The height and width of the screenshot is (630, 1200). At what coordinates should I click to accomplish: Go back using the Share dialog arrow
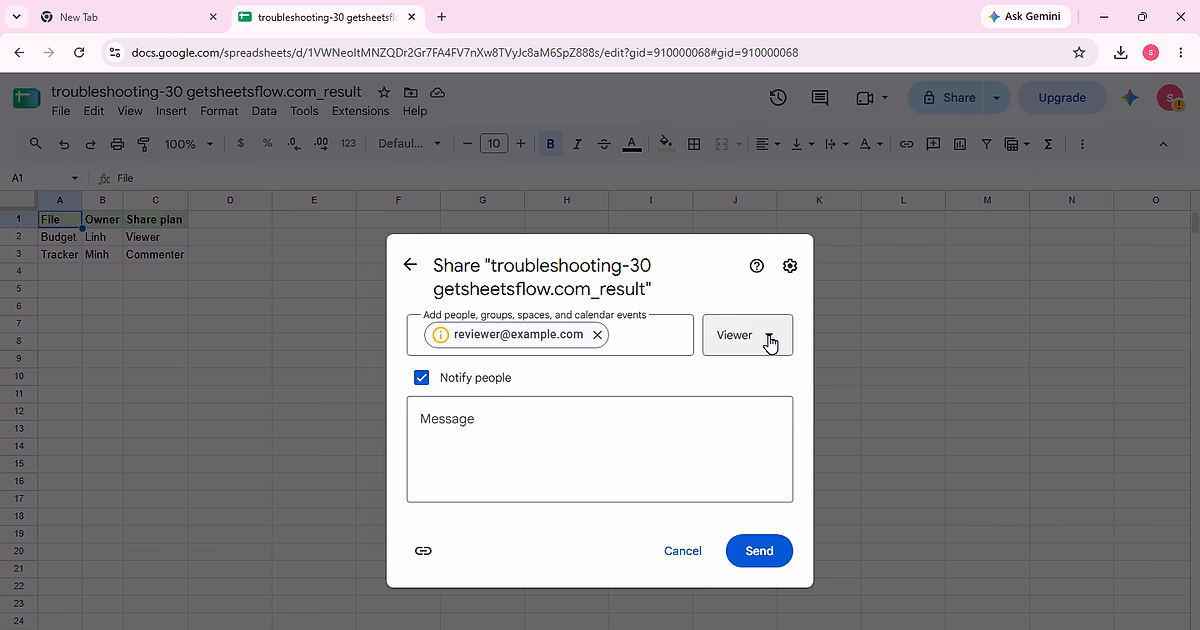pos(410,265)
